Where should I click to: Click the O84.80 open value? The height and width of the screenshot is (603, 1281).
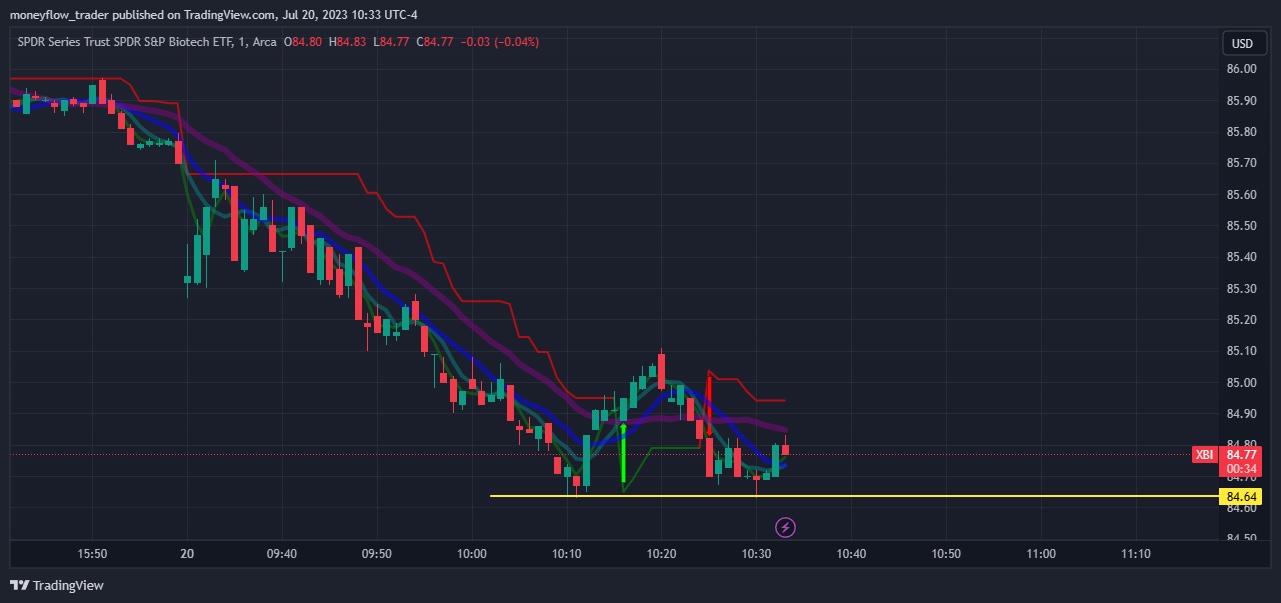click(x=305, y=42)
